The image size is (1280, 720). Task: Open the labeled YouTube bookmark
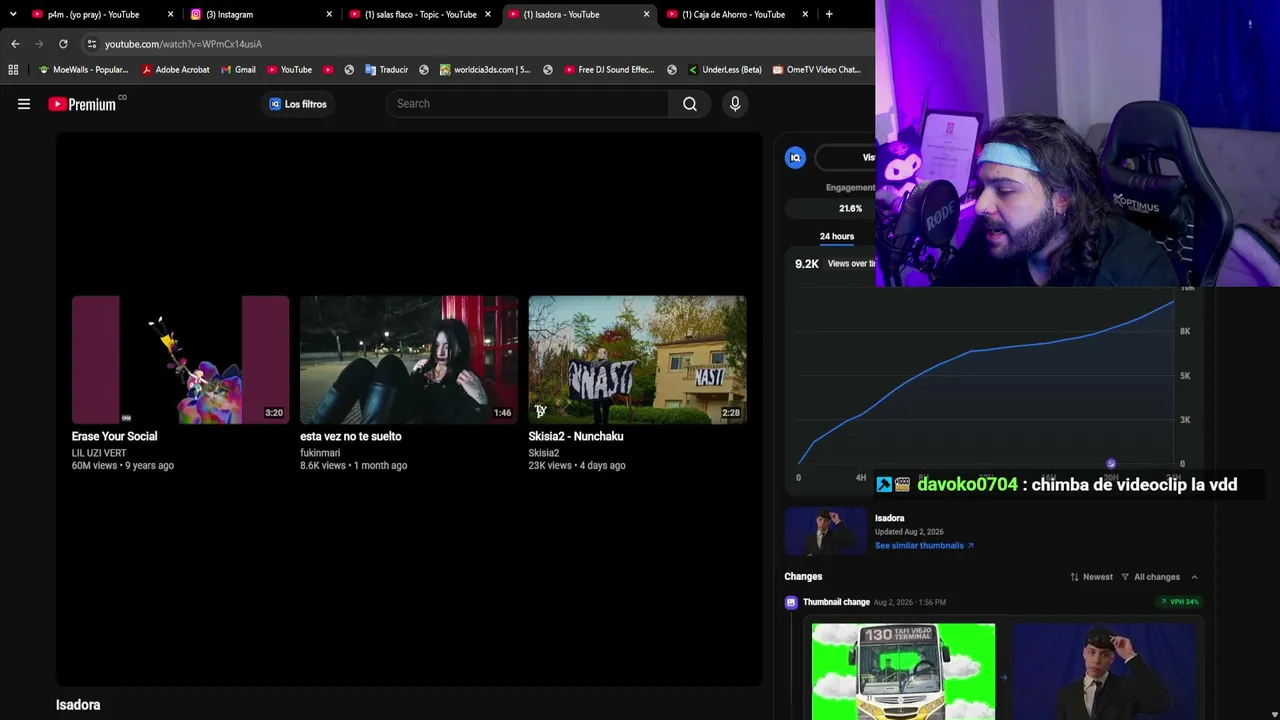(x=289, y=70)
